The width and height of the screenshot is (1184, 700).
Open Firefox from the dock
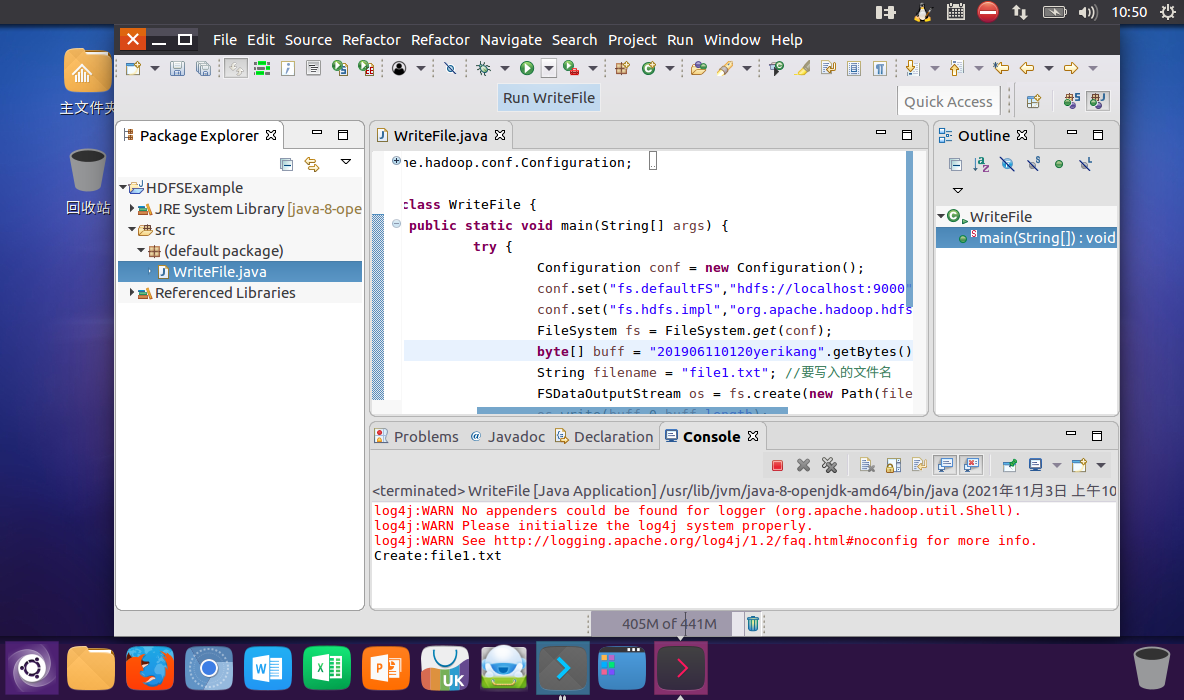point(150,667)
